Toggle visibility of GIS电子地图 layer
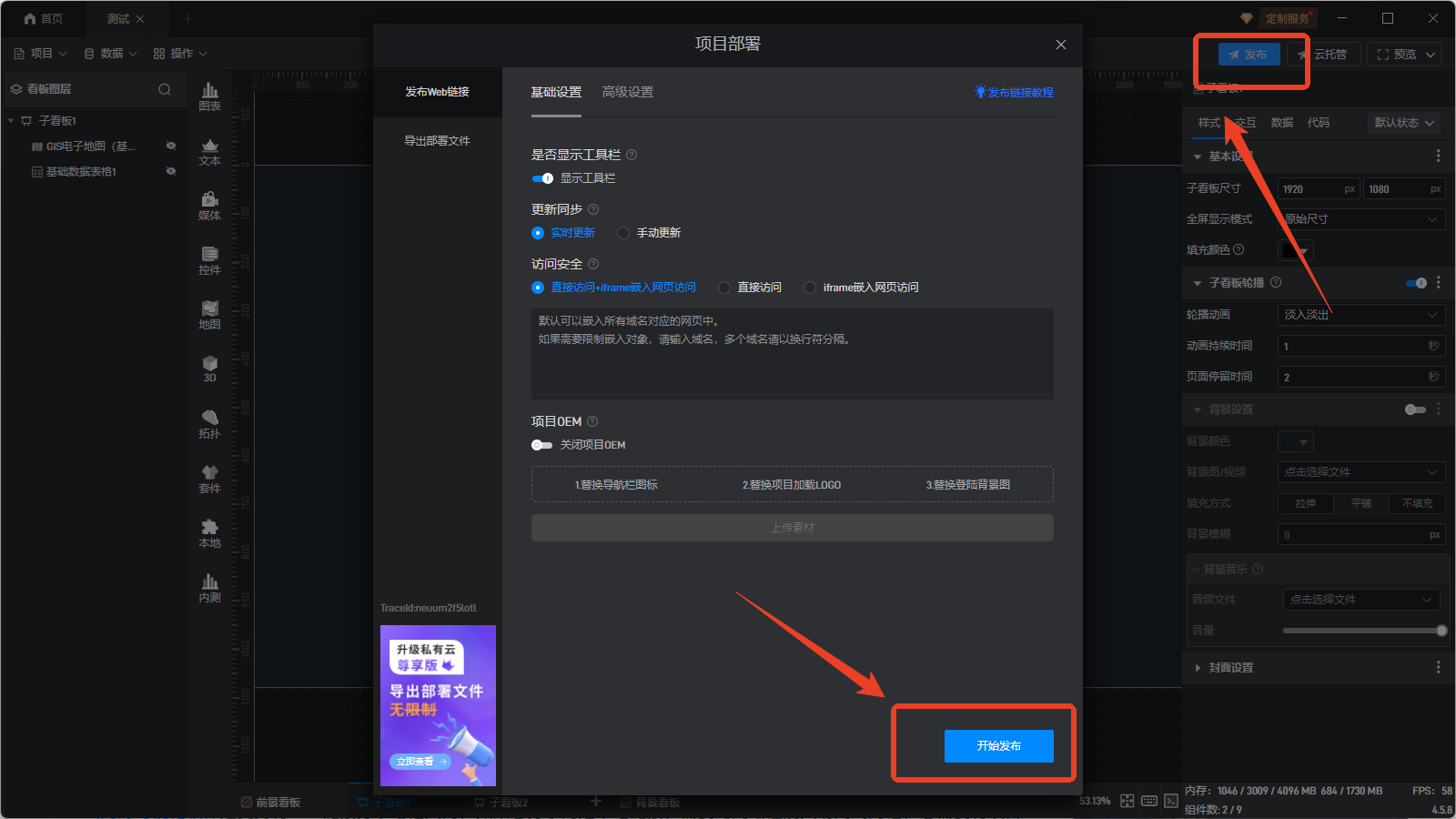This screenshot has height=819, width=1456. coord(170,146)
